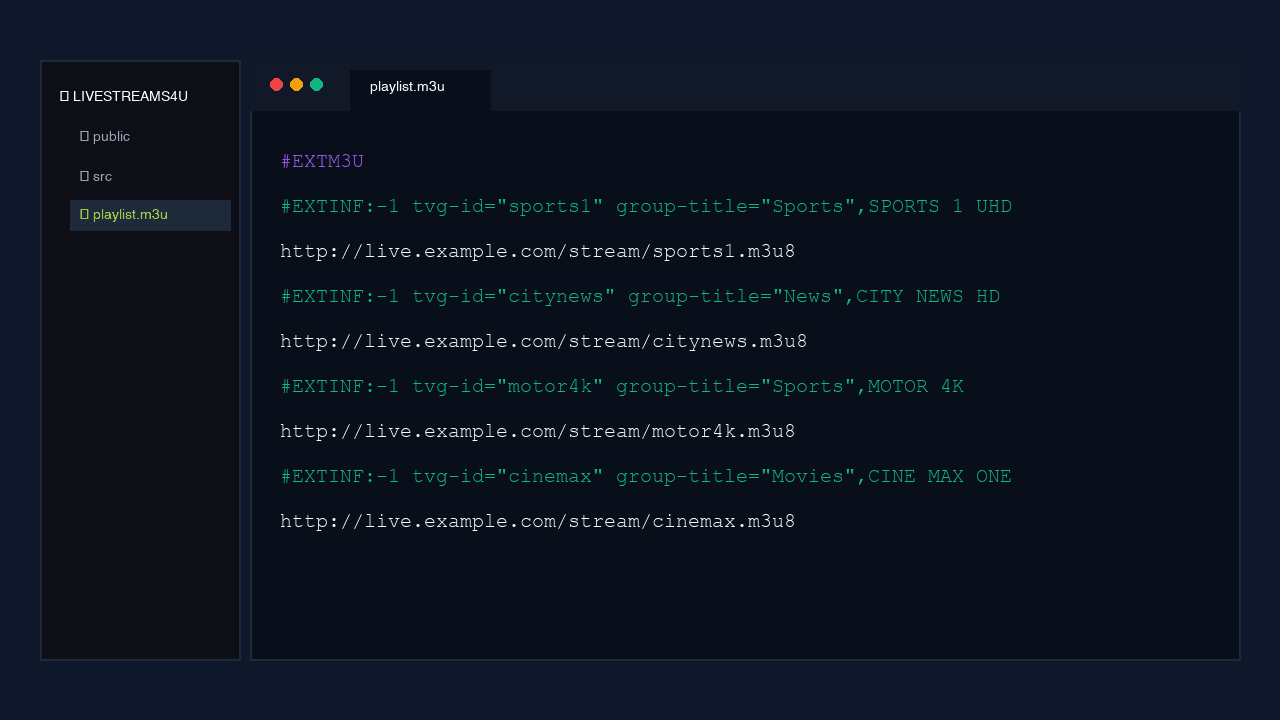
Task: Click the sports1.m3u8 stream URL
Action: [x=538, y=251]
